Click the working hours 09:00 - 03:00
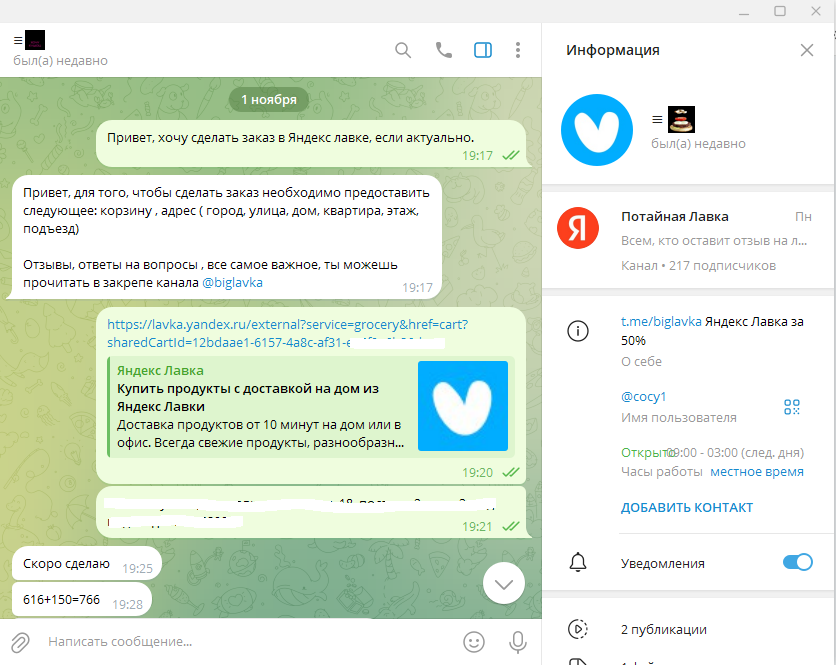The height and width of the screenshot is (665, 836). (x=736, y=453)
